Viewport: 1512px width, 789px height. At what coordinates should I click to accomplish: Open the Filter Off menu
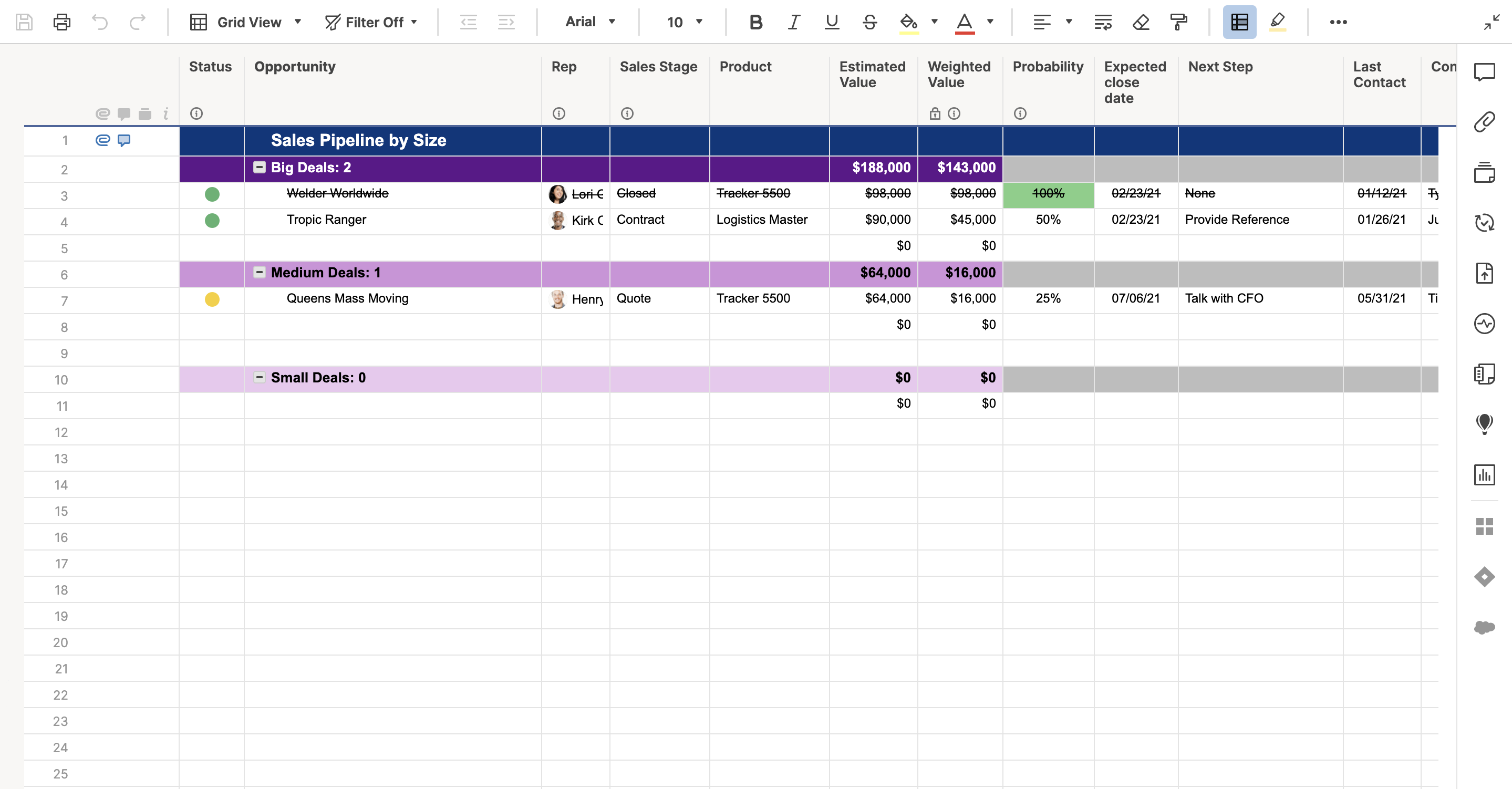(x=371, y=22)
